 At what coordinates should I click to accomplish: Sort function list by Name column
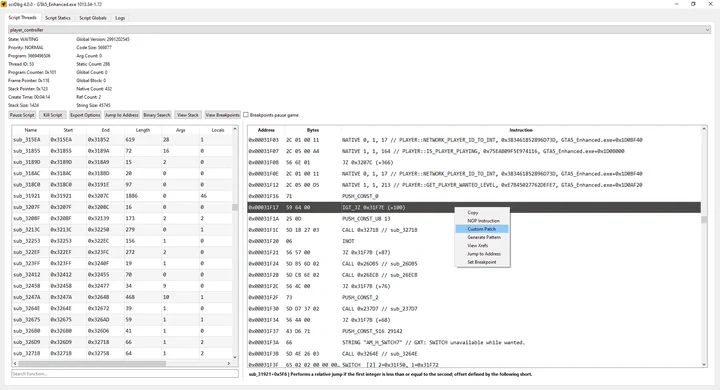coord(31,130)
